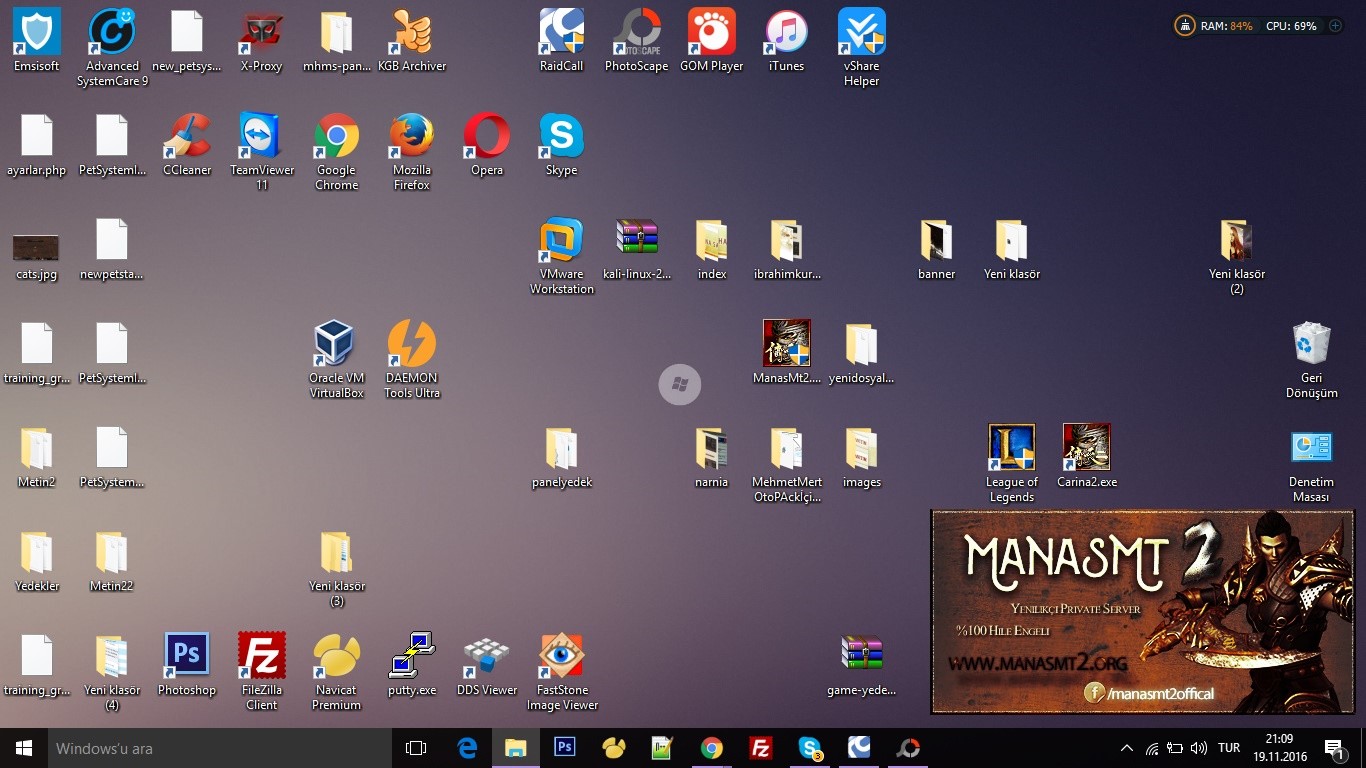
Task: Select the MehmetMert OtoPAck folder
Action: pos(787,463)
